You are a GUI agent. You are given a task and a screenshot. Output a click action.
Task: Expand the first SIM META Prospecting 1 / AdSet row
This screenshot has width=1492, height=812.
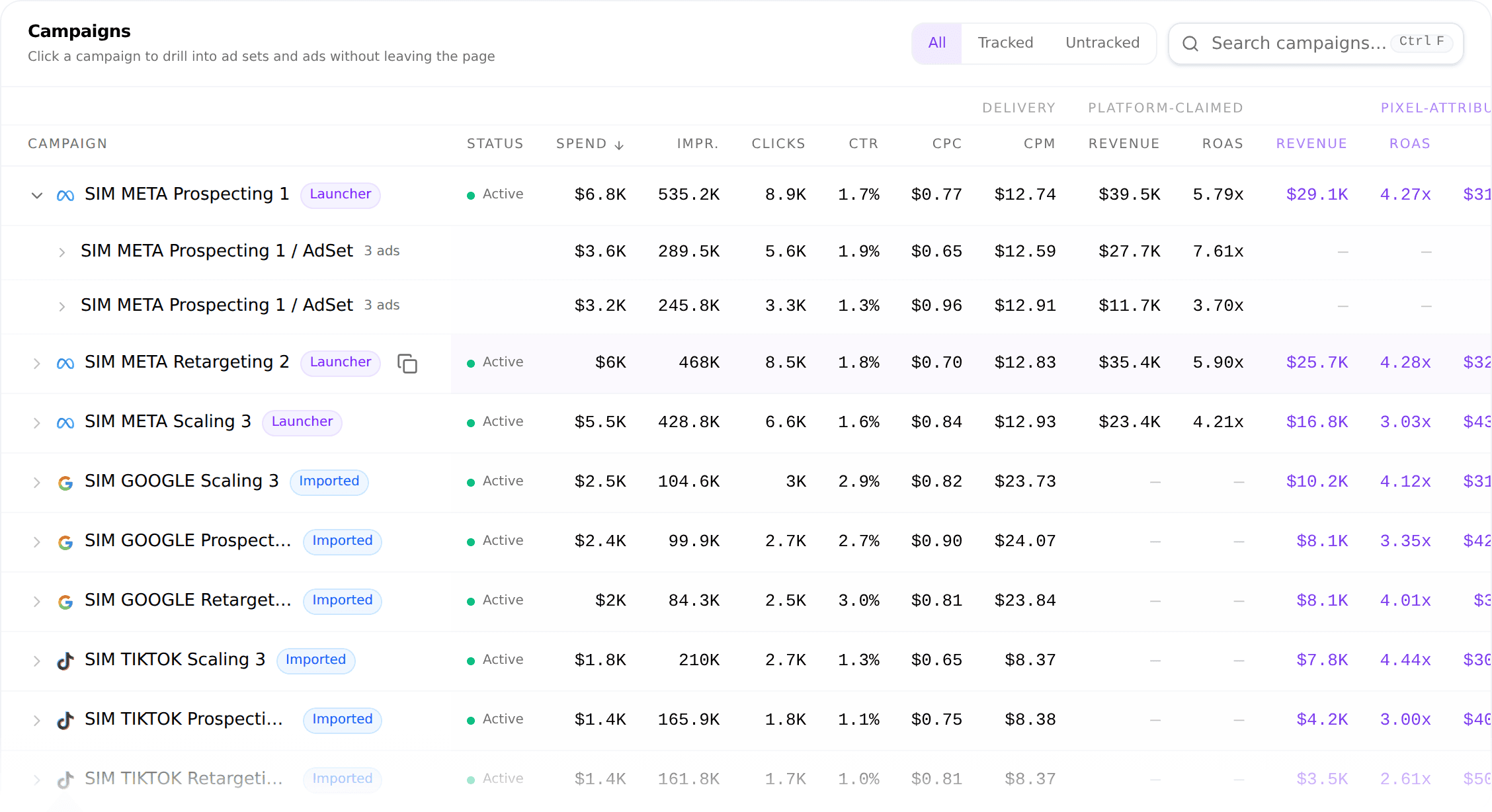pyautogui.click(x=62, y=252)
